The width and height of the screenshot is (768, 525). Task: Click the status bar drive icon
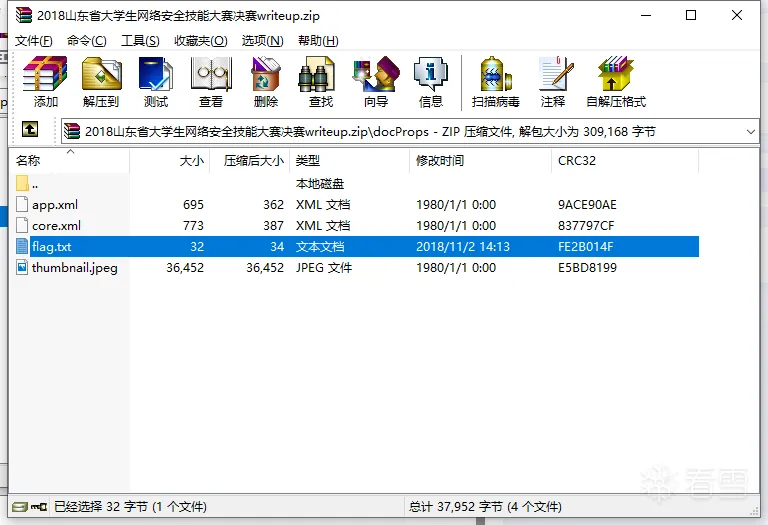click(20, 506)
